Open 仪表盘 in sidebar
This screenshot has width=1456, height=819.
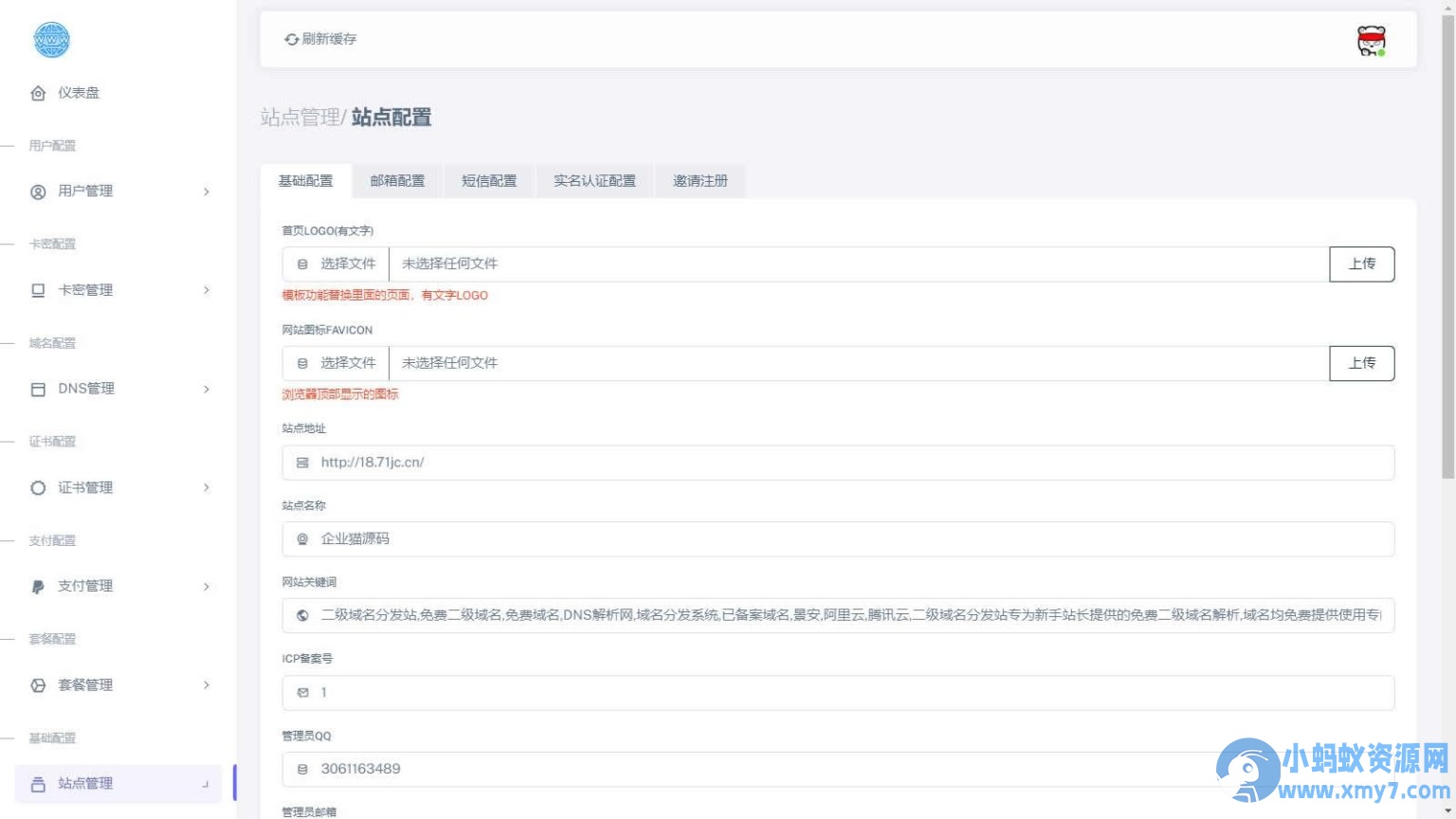pyautogui.click(x=118, y=93)
